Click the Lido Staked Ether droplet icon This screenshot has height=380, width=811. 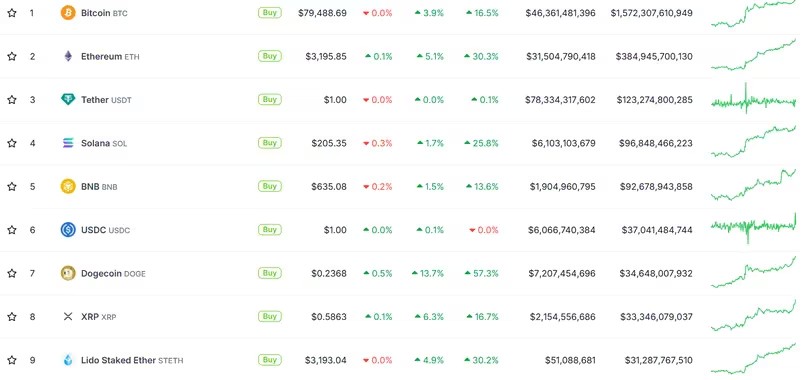click(68, 360)
